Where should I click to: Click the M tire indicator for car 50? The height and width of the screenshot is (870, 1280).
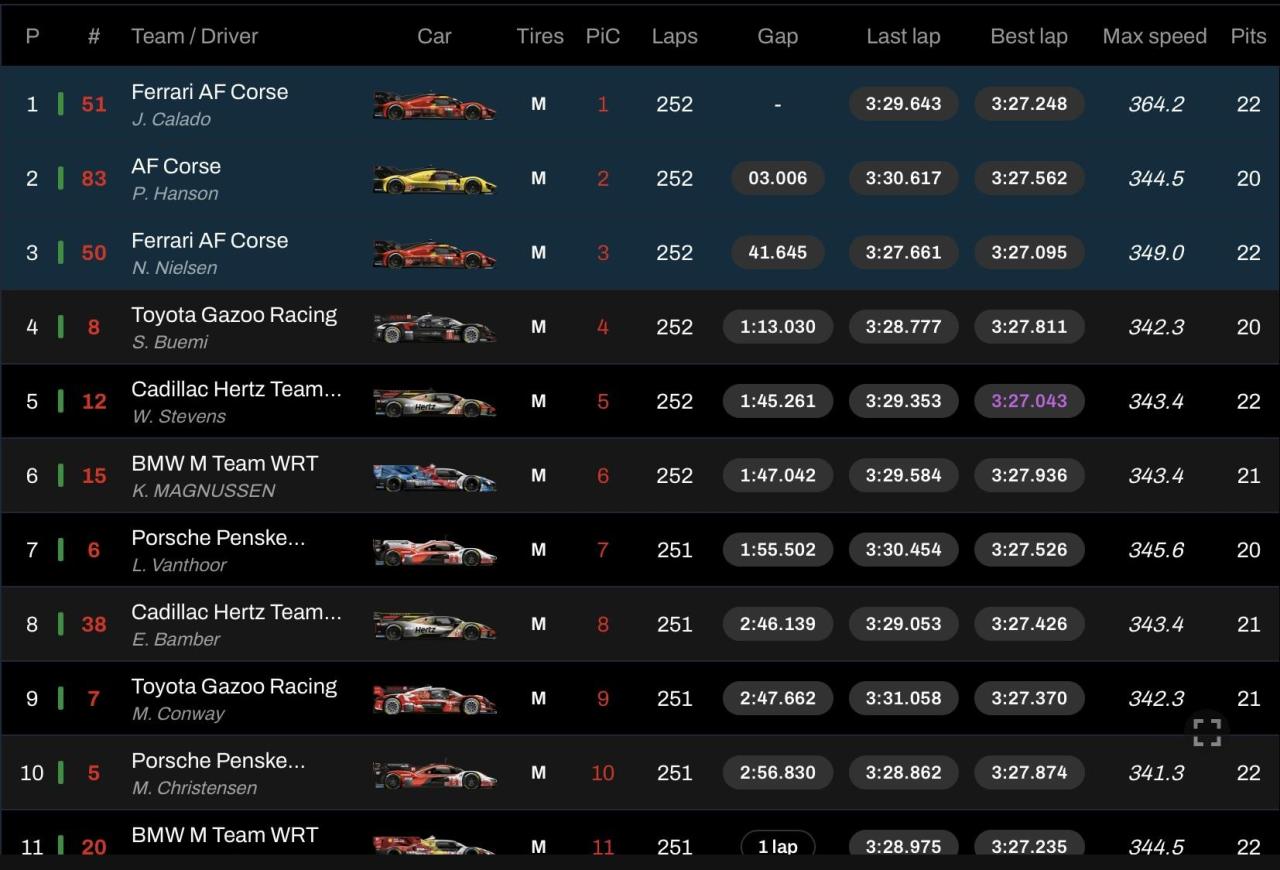pos(538,253)
